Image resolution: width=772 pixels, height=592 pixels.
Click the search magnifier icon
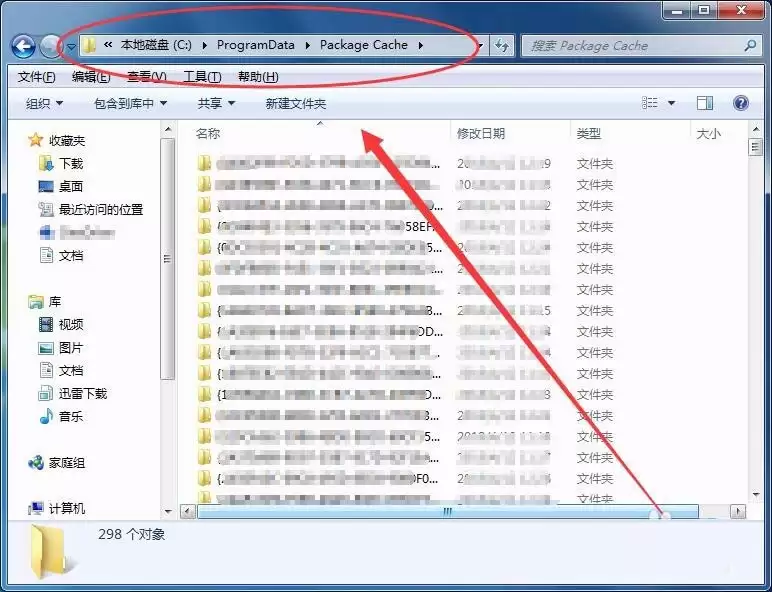pos(750,46)
